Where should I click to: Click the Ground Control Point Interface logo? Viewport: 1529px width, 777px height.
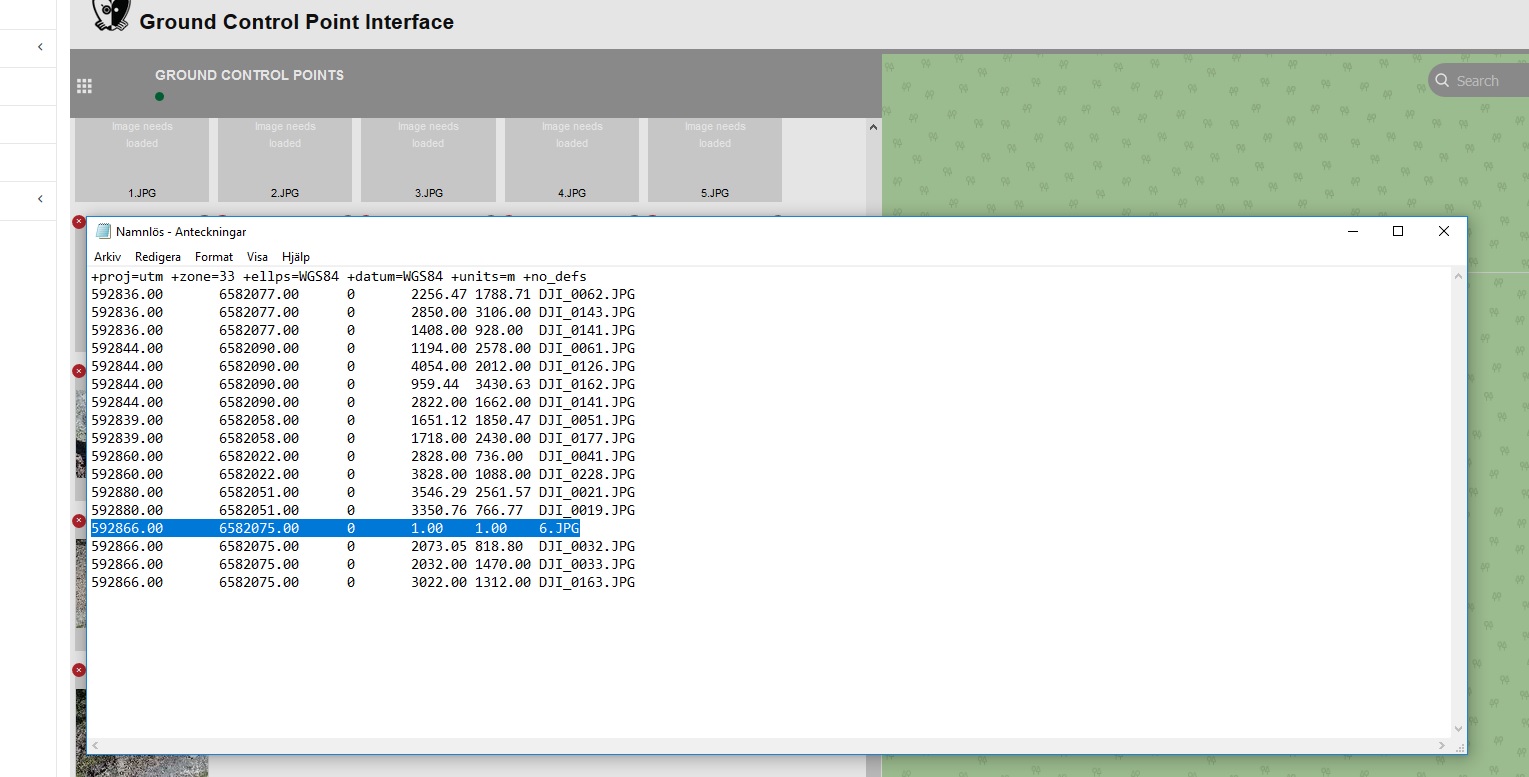coord(111,15)
